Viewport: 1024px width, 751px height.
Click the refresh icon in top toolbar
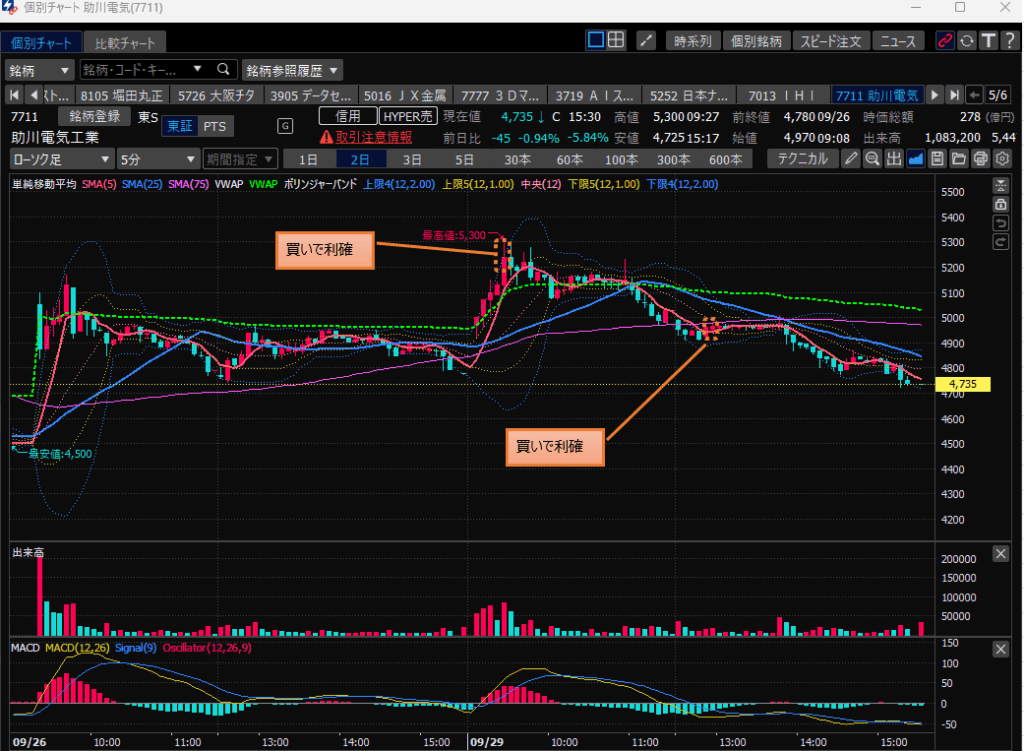point(966,41)
